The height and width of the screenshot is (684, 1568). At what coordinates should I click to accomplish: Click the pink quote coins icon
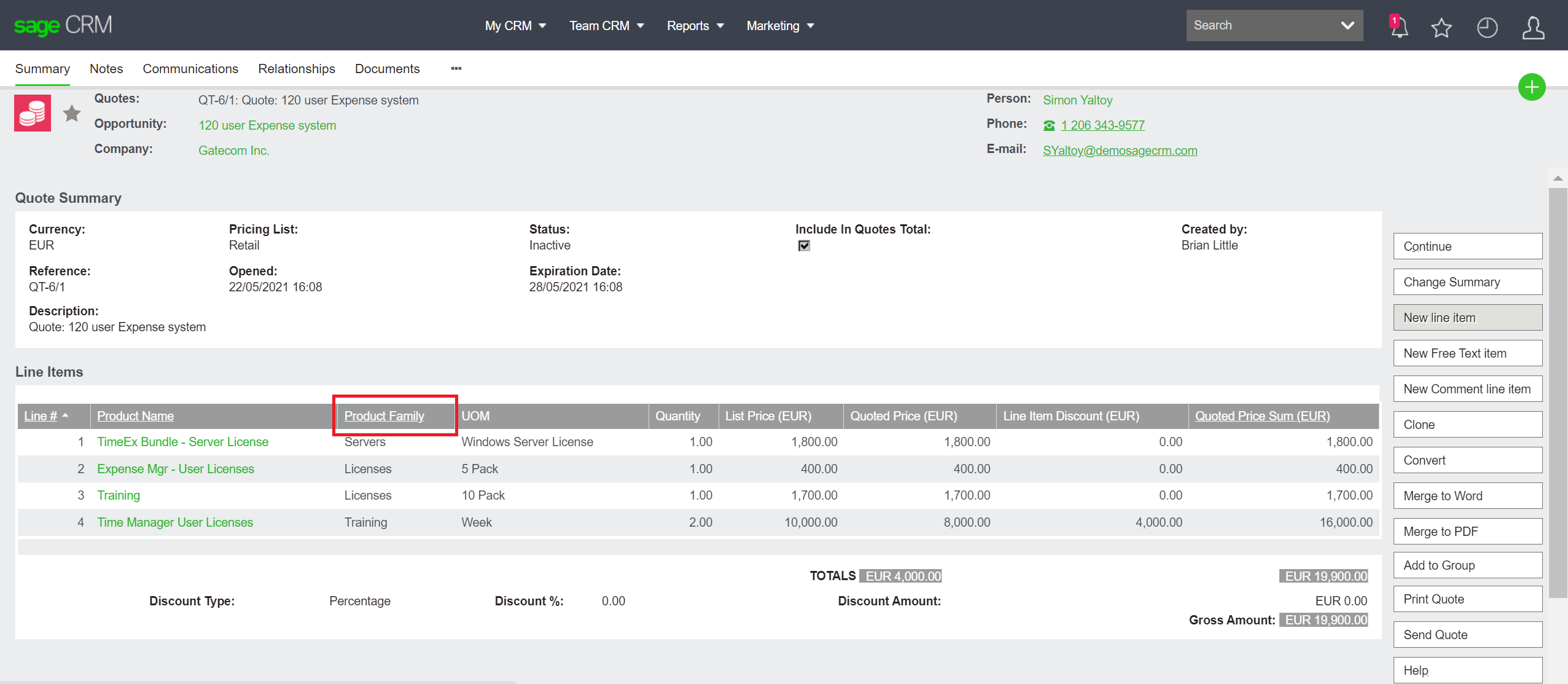33,112
